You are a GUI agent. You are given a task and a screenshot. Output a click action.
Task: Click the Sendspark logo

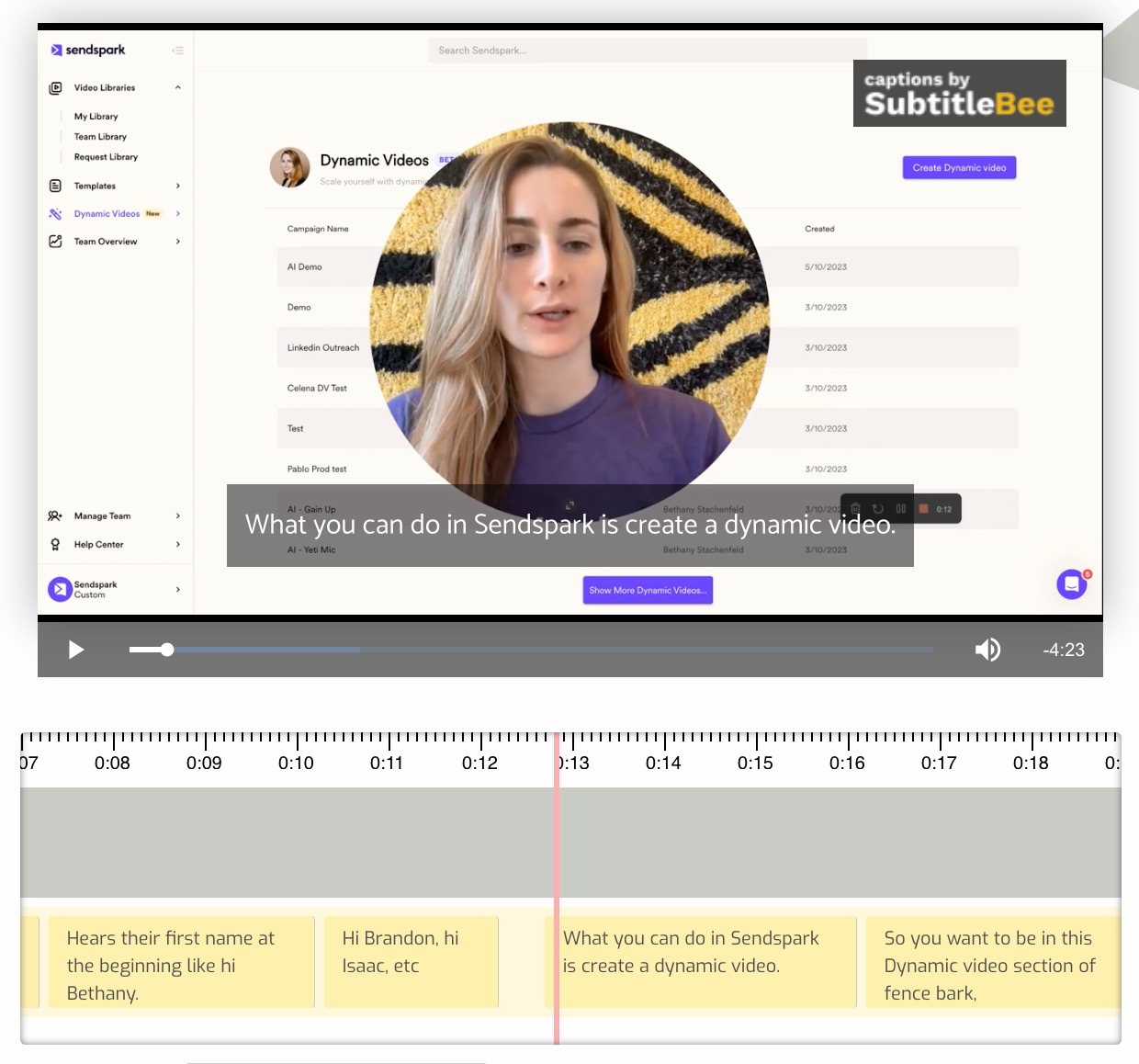88,50
